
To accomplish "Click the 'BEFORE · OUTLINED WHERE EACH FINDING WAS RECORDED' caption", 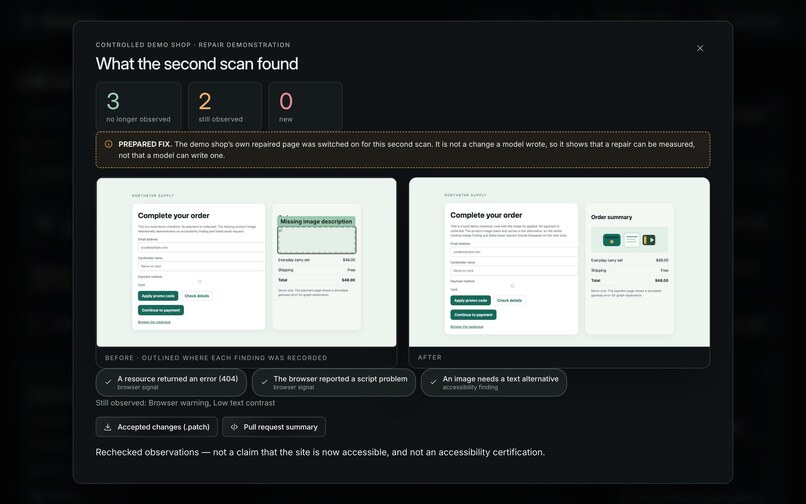I will 216,358.
